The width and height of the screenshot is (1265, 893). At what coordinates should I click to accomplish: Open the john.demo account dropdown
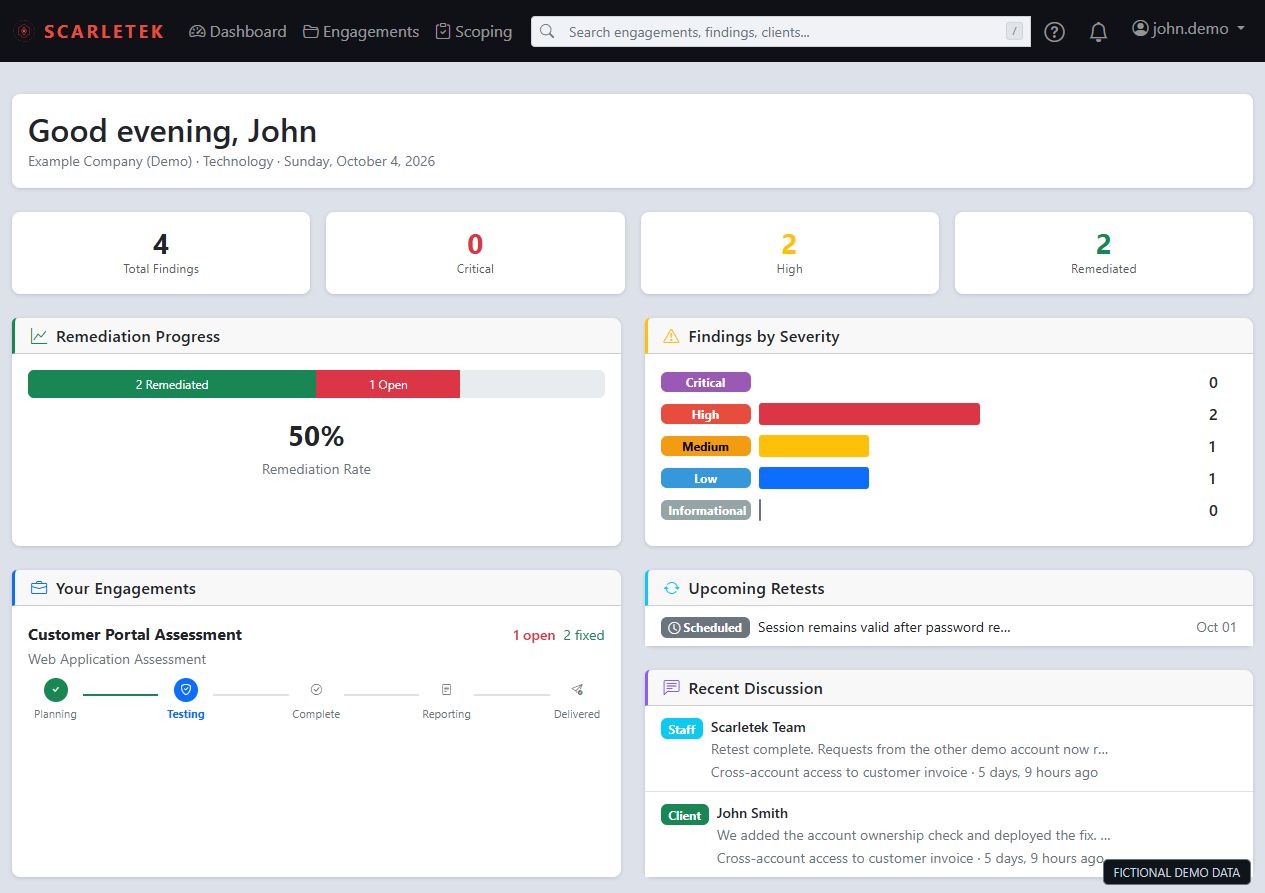point(1188,29)
